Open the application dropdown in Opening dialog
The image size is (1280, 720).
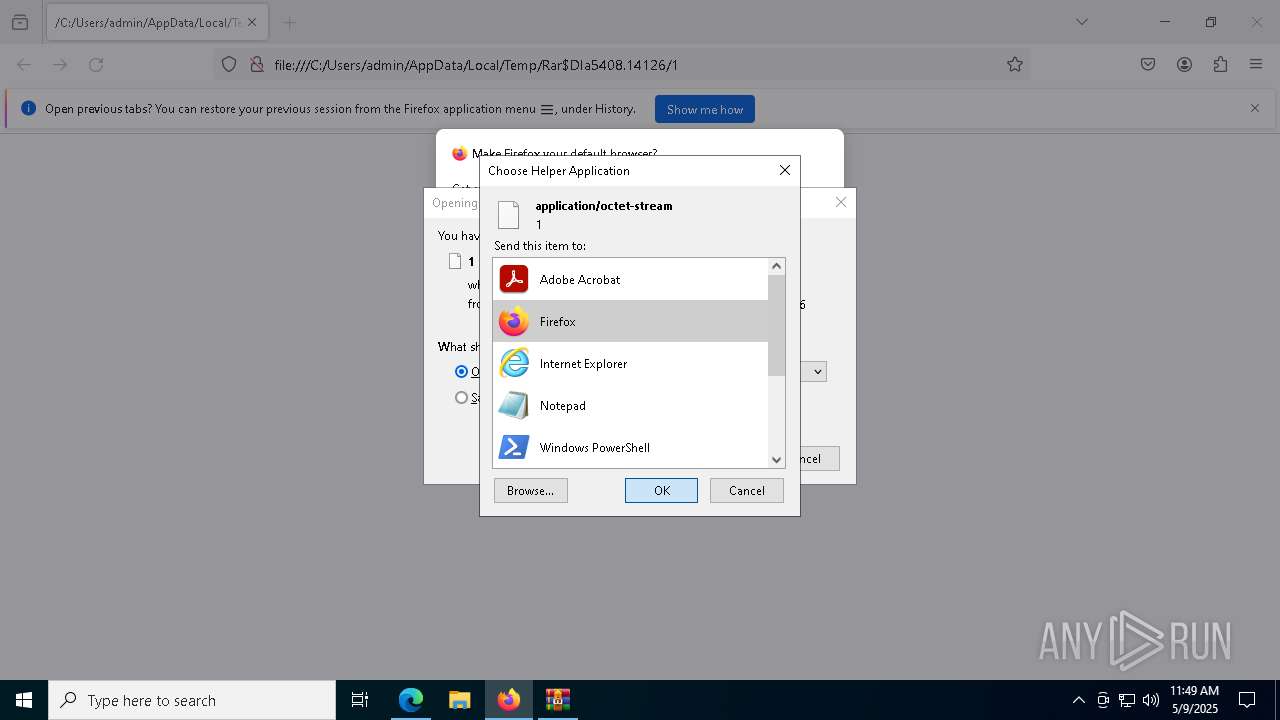pos(817,371)
